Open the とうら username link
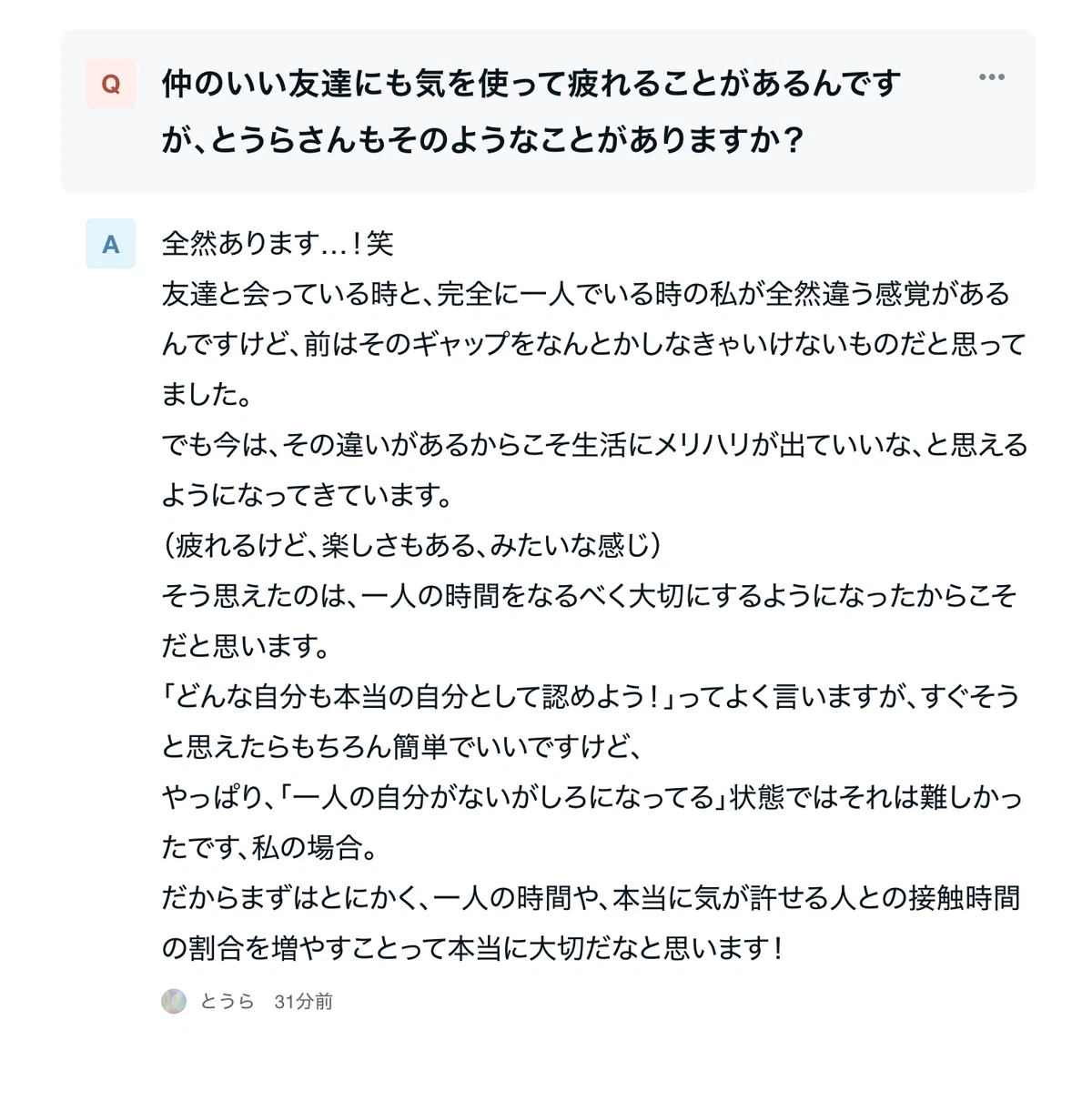 click(x=227, y=1001)
